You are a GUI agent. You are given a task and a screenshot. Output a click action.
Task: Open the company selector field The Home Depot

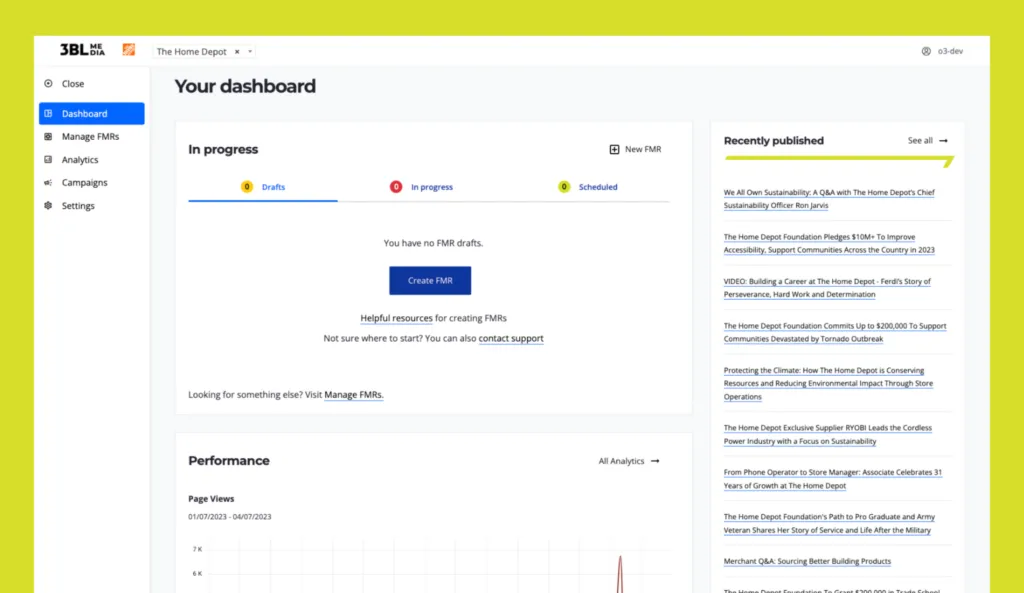pos(204,52)
